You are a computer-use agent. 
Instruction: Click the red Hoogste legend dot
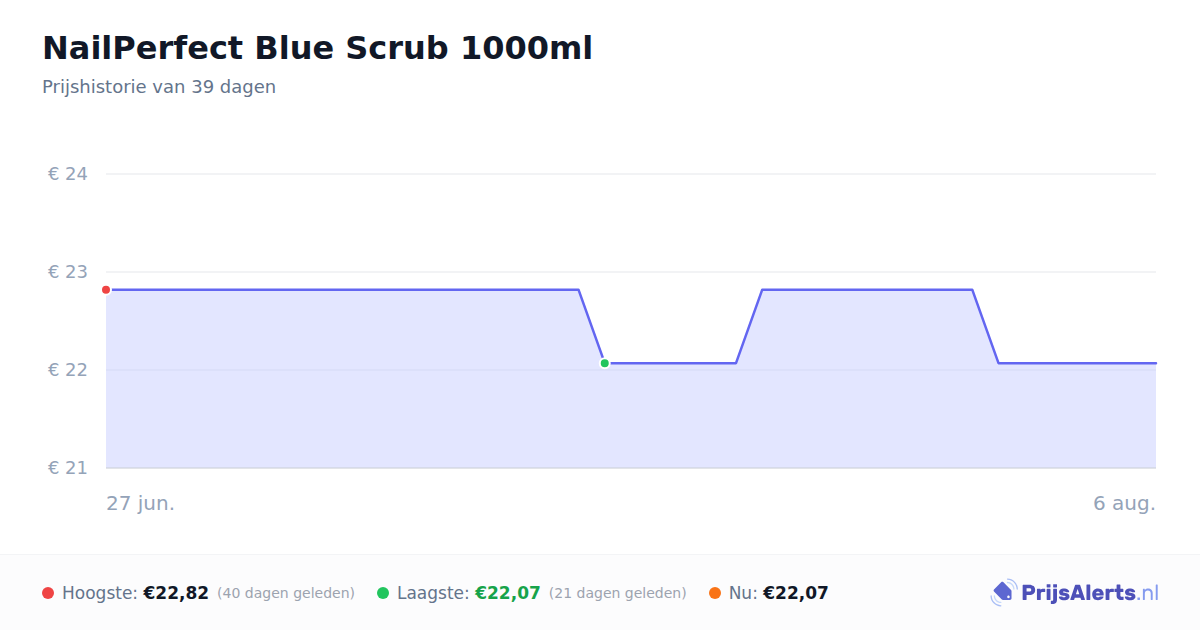coord(48,593)
